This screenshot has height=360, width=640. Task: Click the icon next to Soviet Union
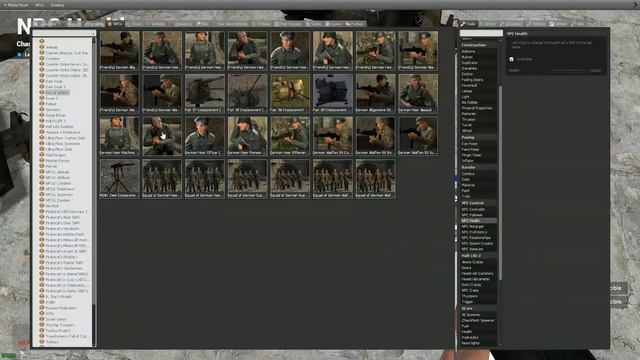42,319
